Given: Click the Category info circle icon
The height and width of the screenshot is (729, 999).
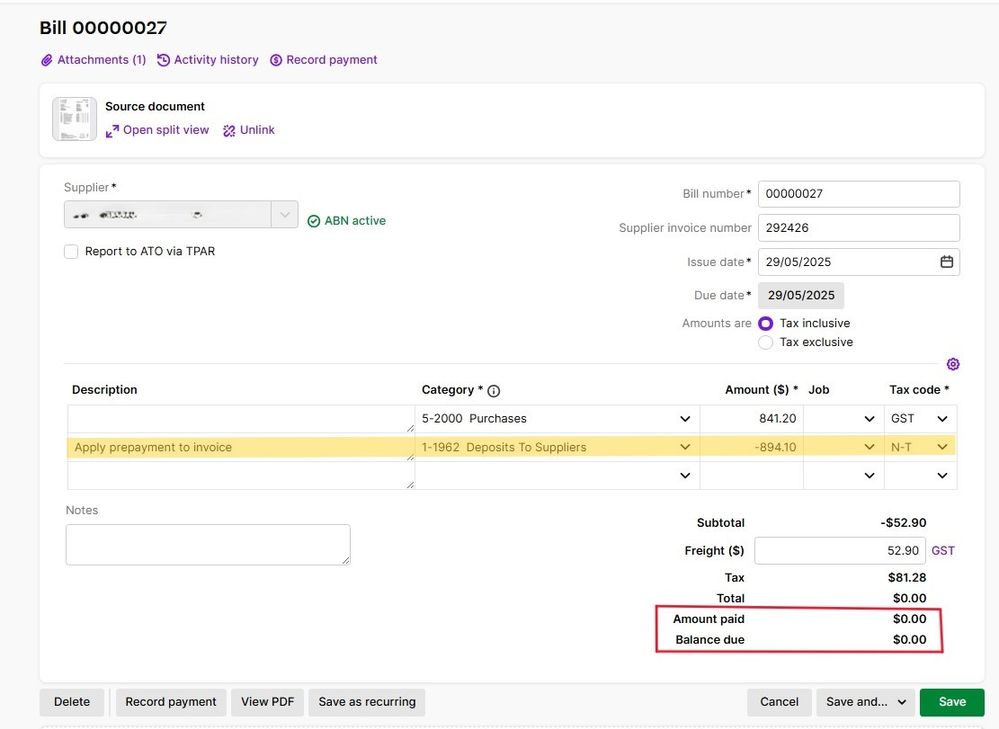Looking at the screenshot, I should tap(493, 391).
